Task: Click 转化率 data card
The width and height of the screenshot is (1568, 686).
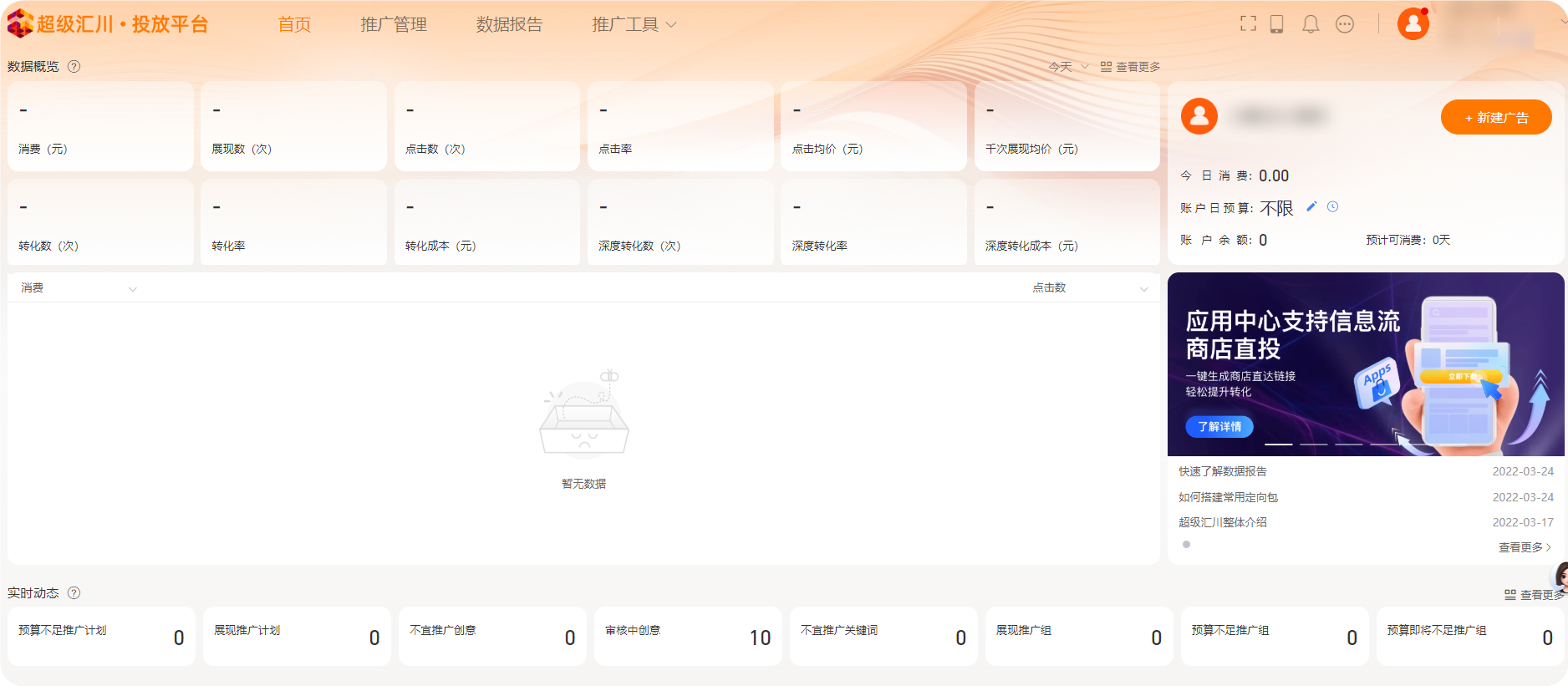Action: pyautogui.click(x=293, y=223)
